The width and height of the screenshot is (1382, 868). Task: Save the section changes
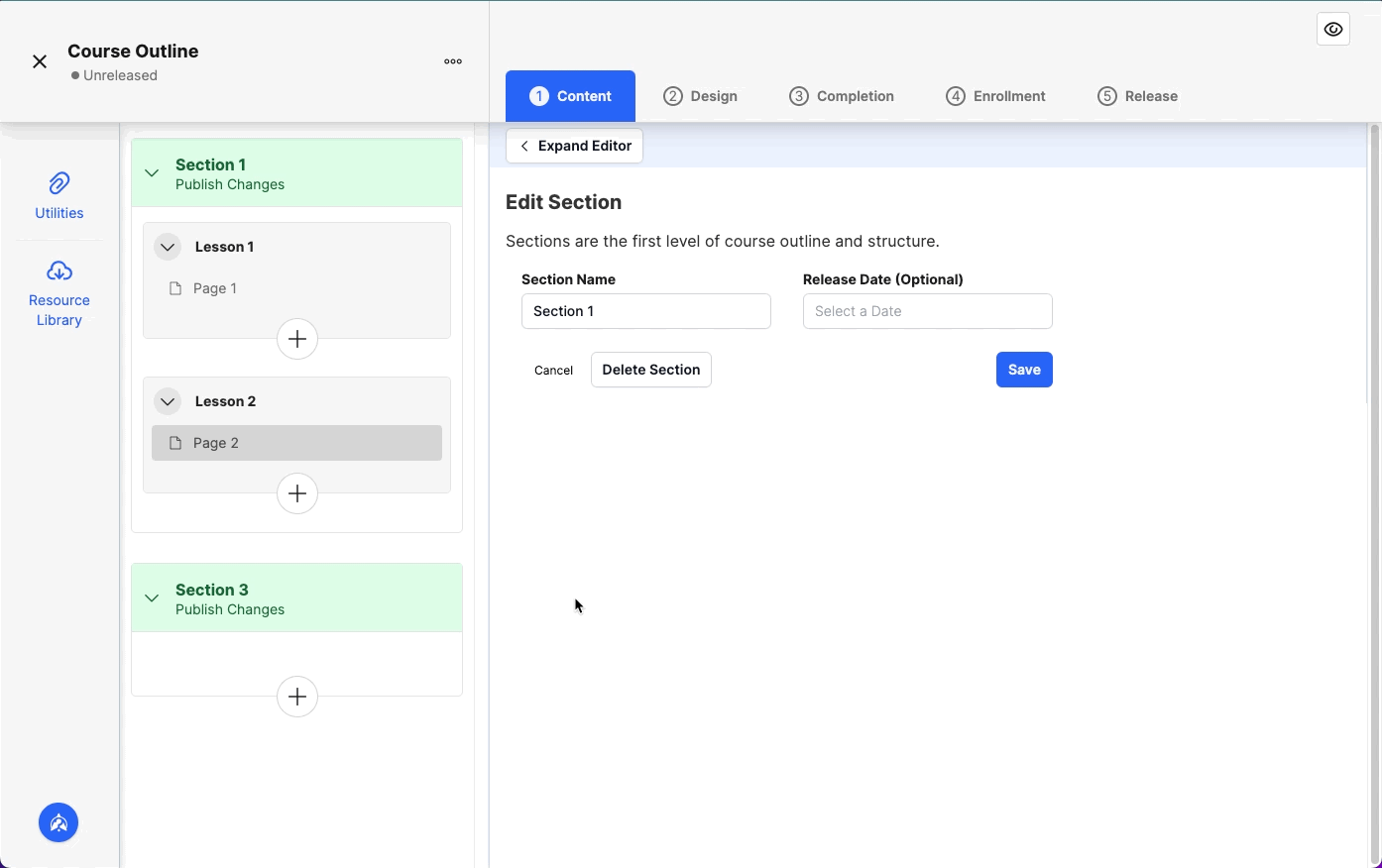(1024, 370)
